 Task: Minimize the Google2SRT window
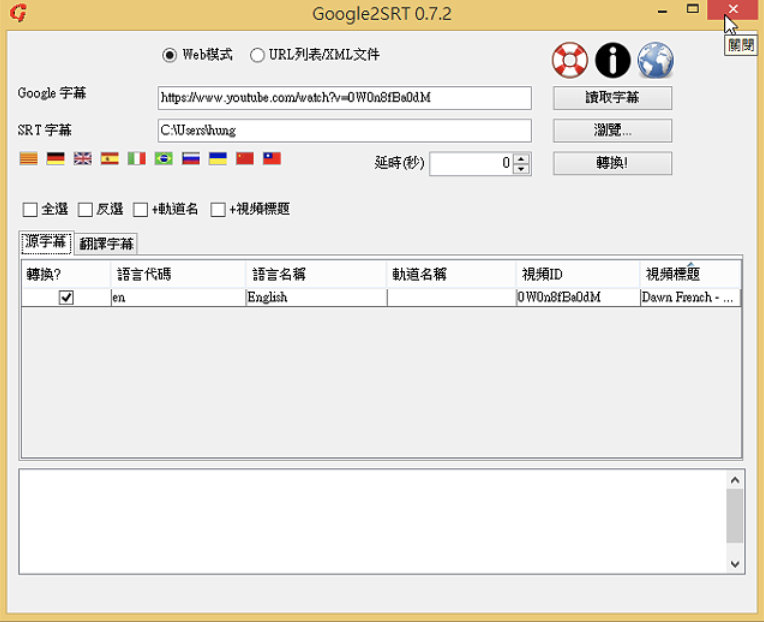[662, 10]
